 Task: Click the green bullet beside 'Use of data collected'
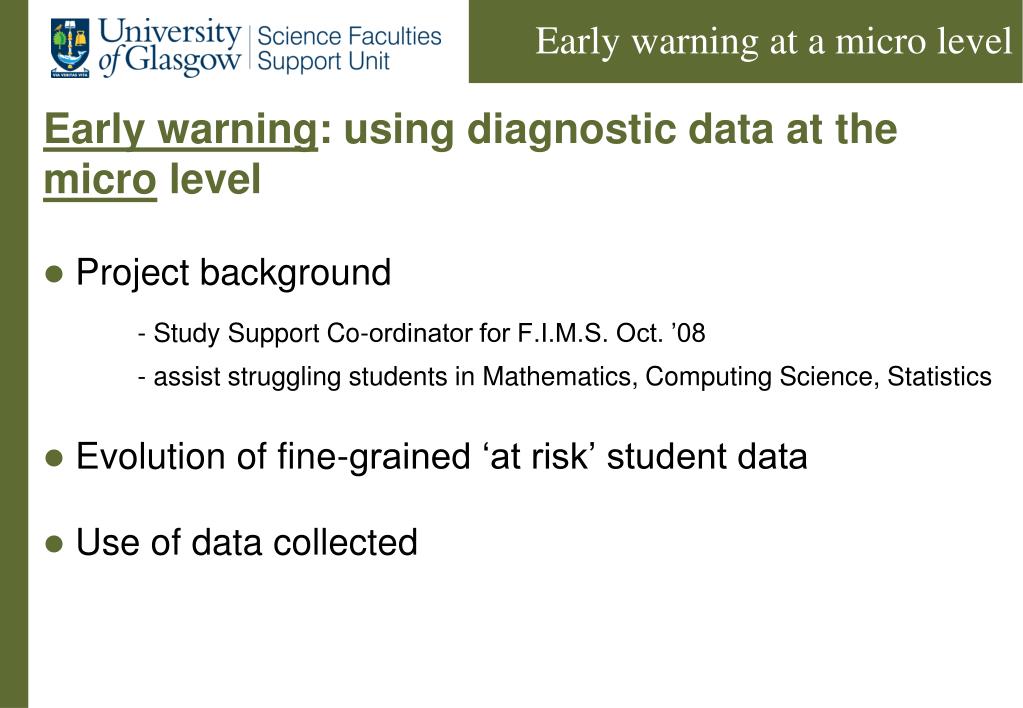click(55, 544)
